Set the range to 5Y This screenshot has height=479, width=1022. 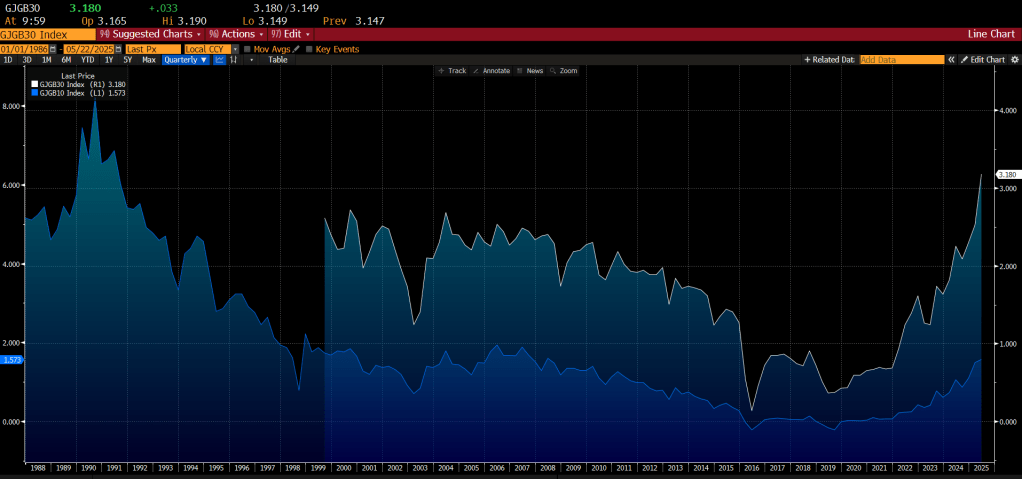(x=127, y=60)
